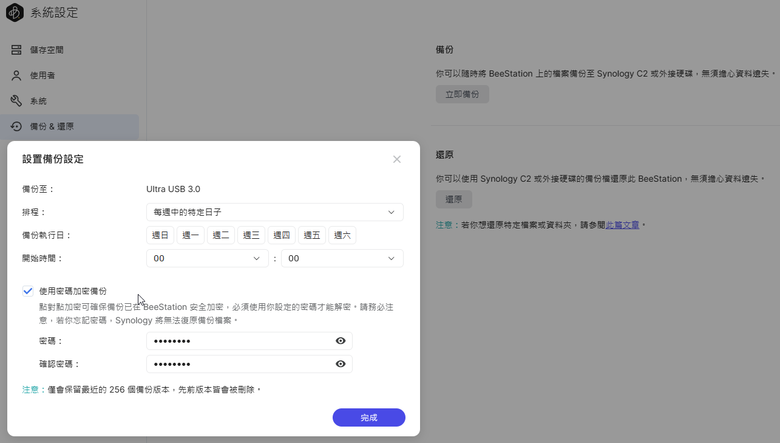Click the 確認密碼 confirm password field
The width and height of the screenshot is (780, 443).
pyautogui.click(x=249, y=364)
